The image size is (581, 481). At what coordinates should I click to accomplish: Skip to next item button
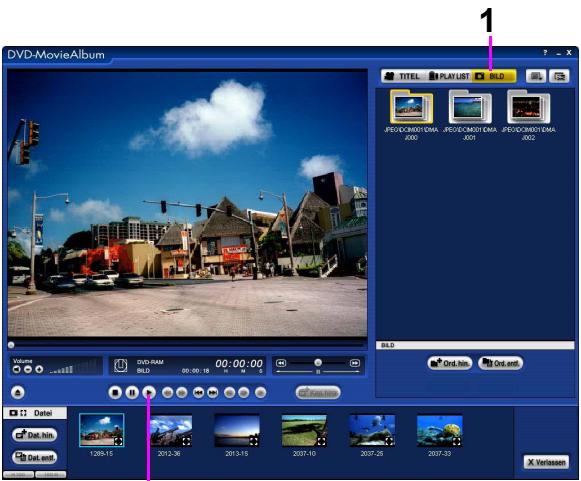(213, 392)
